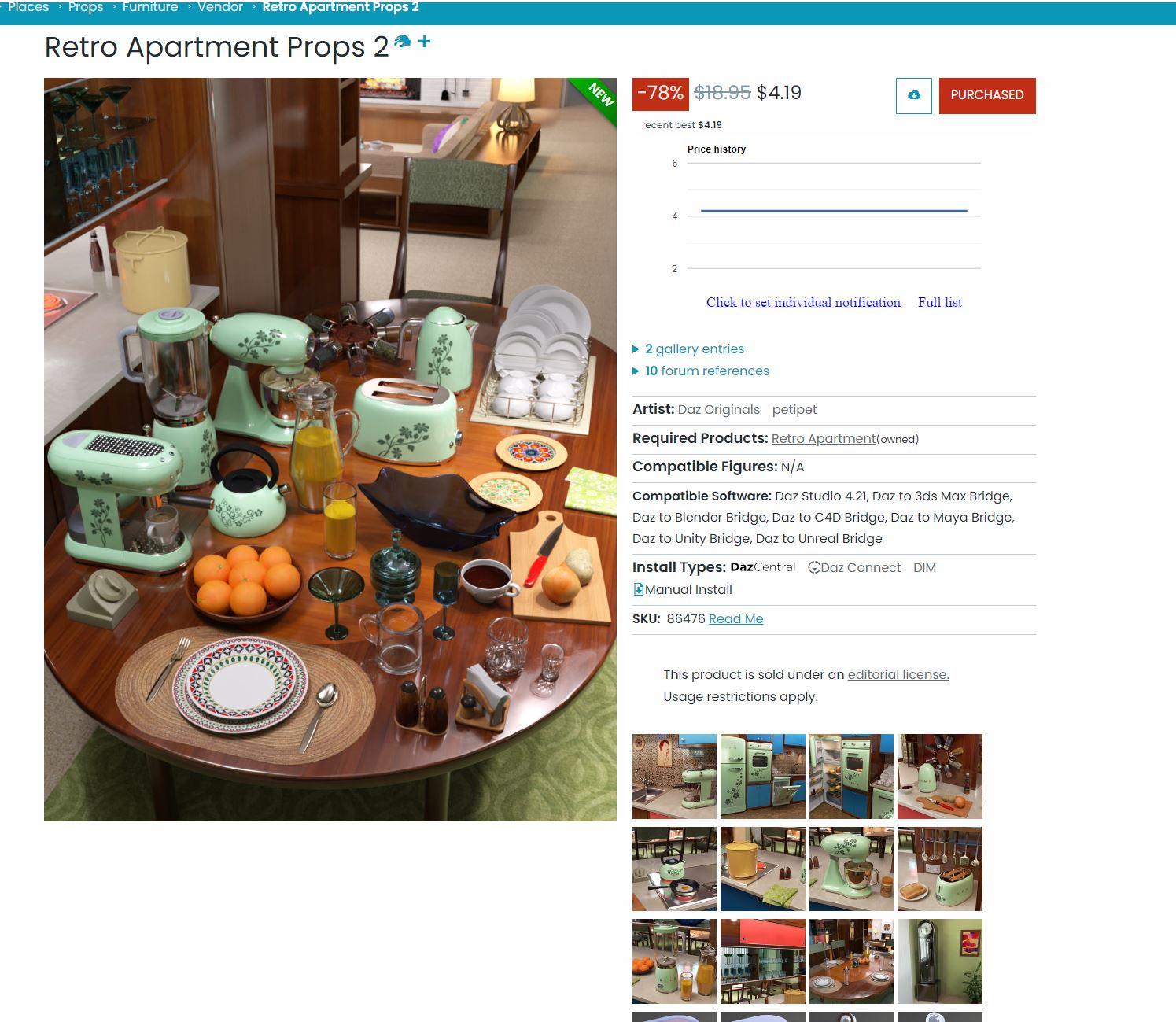Click the plus icon next to title
Viewport: 1176px width, 1022px height.
[x=424, y=41]
